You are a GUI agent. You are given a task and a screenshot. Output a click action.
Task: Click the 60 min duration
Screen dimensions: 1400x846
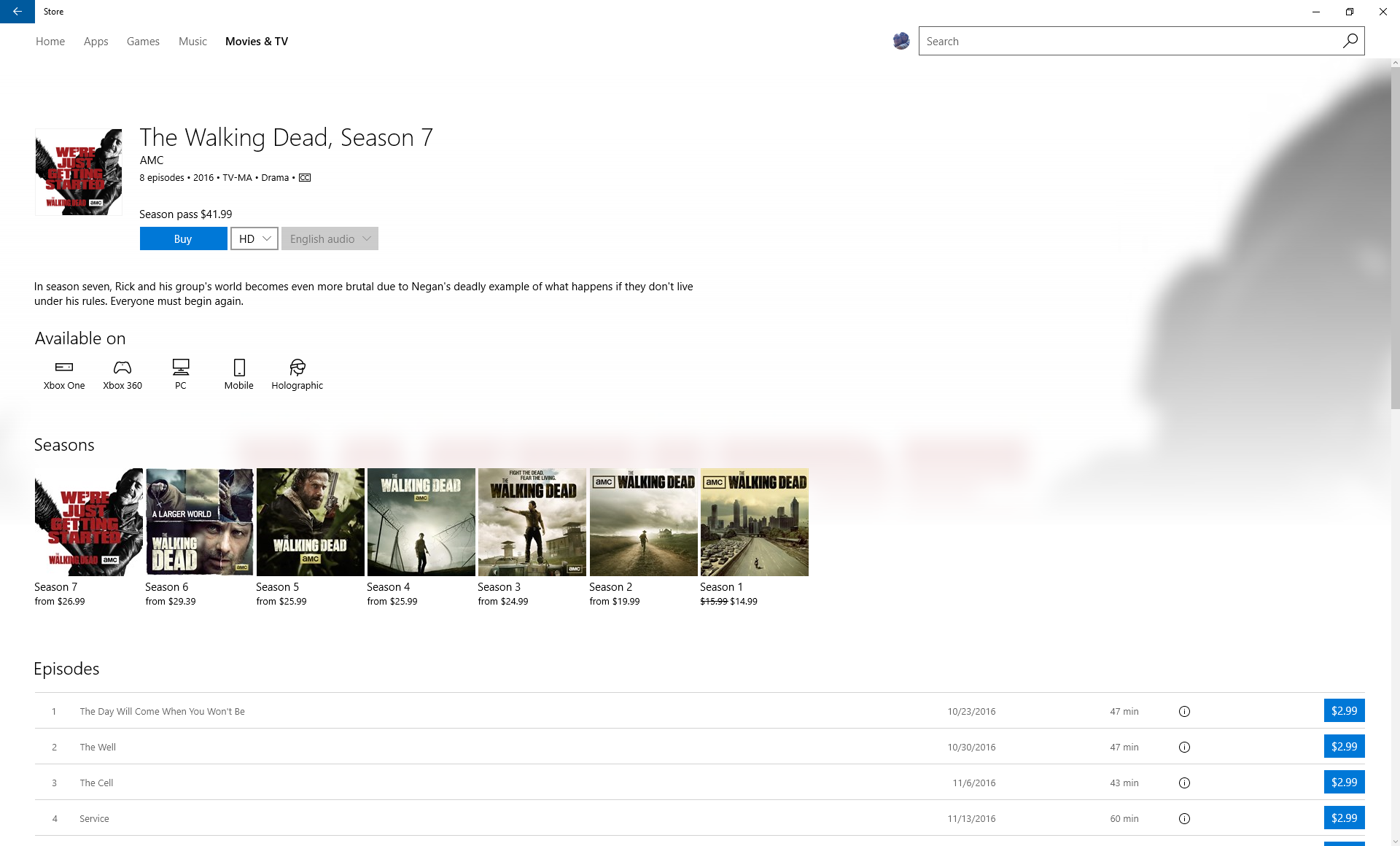click(1124, 818)
